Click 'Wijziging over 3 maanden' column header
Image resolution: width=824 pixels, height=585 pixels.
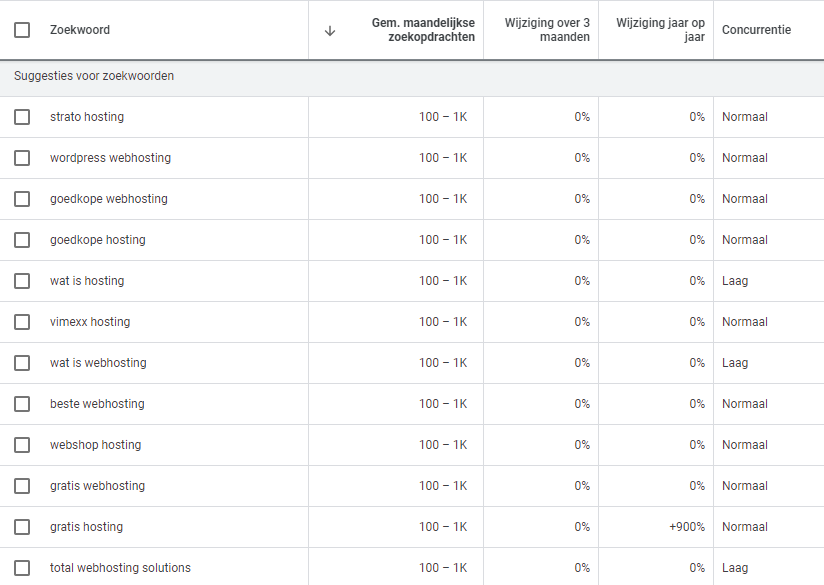pyautogui.click(x=547, y=30)
